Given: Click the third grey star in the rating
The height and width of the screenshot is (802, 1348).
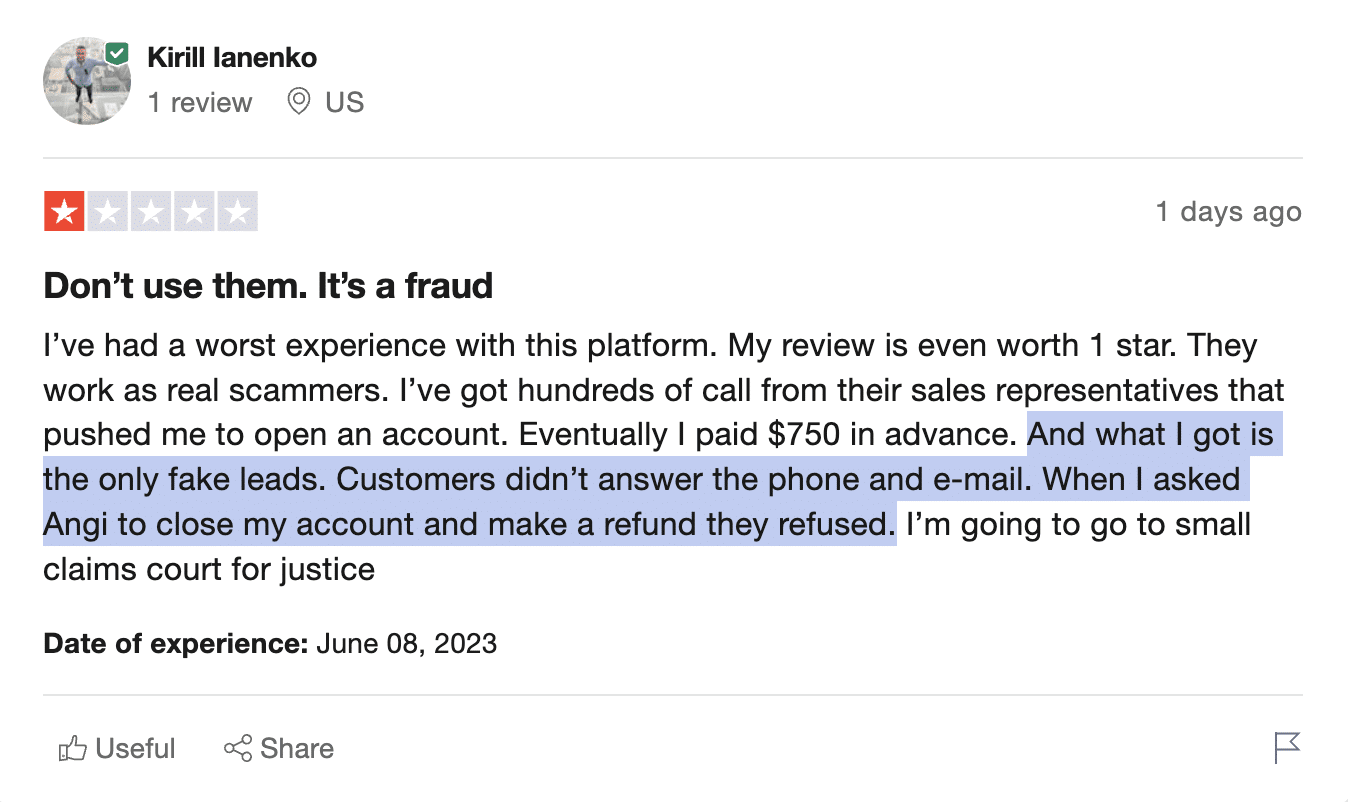Looking at the screenshot, I should tap(151, 212).
